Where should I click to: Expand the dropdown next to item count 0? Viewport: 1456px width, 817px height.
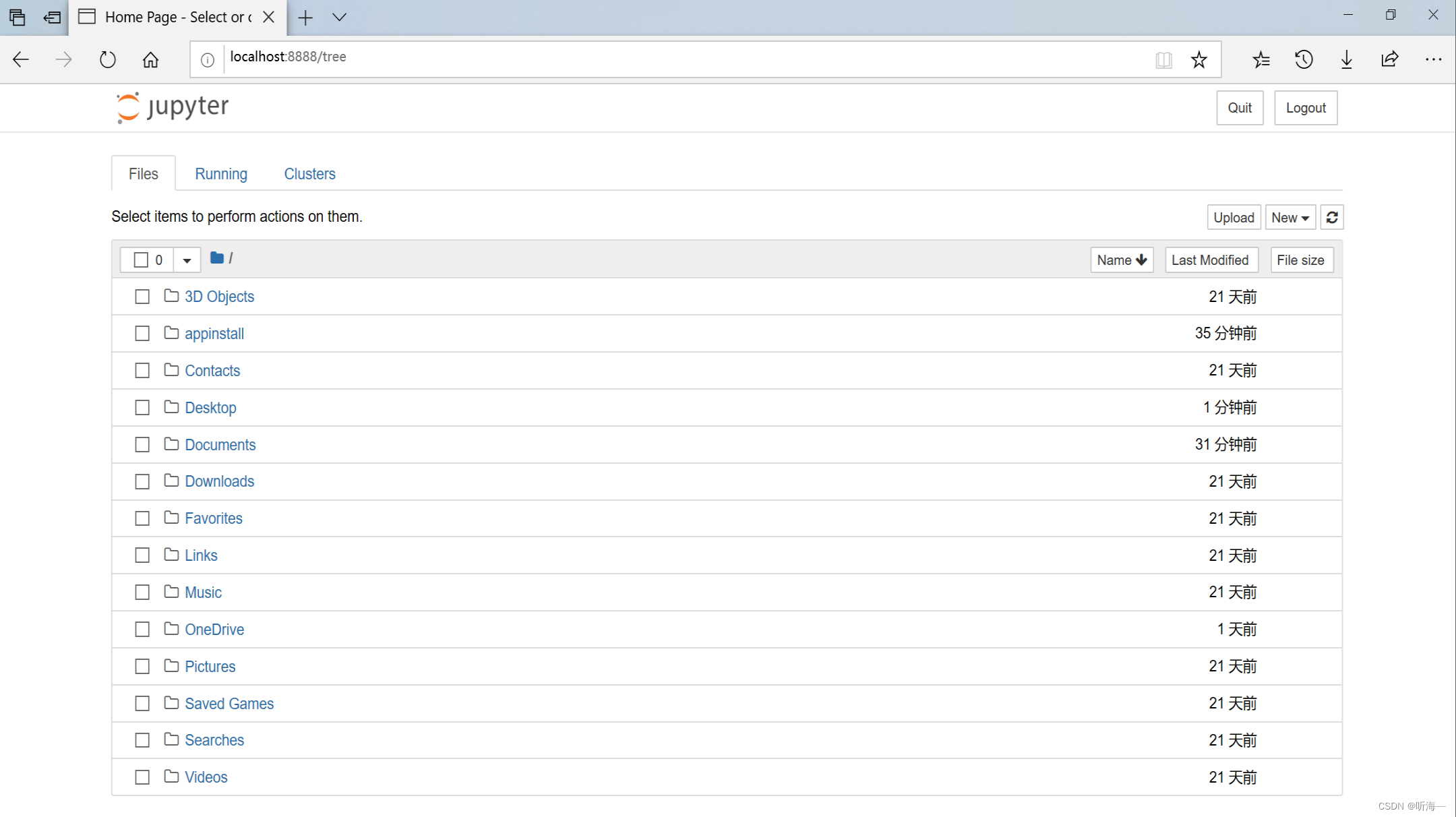pos(187,260)
